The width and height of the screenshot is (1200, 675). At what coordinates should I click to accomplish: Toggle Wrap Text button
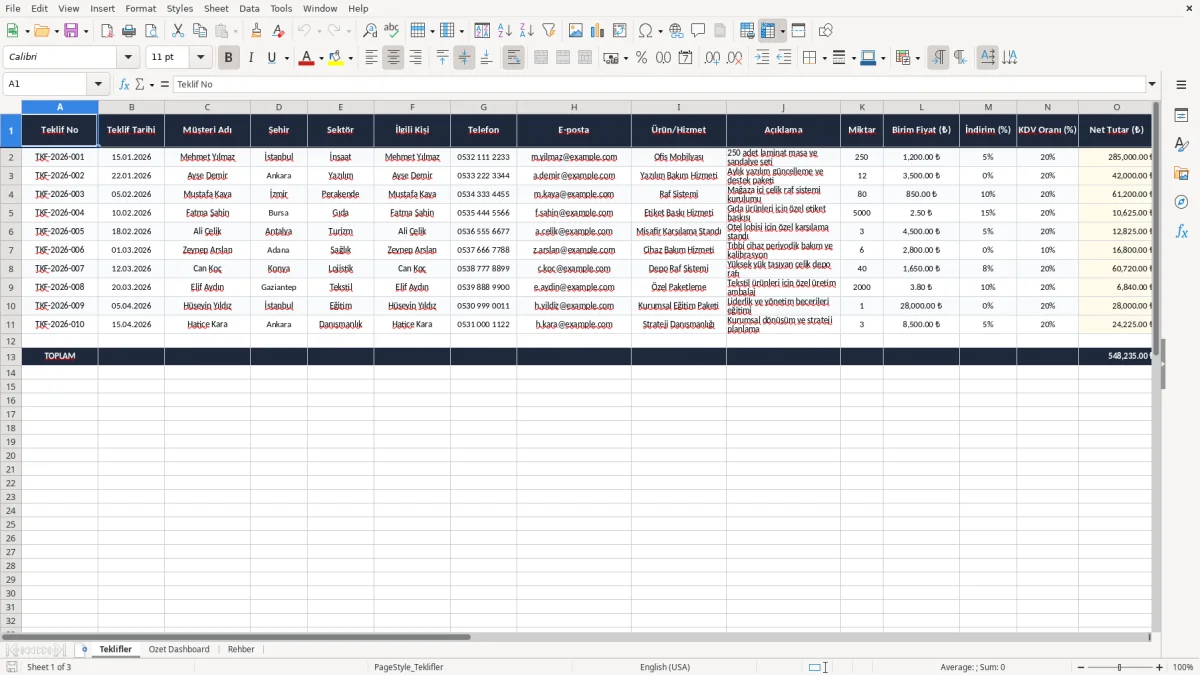pos(514,58)
